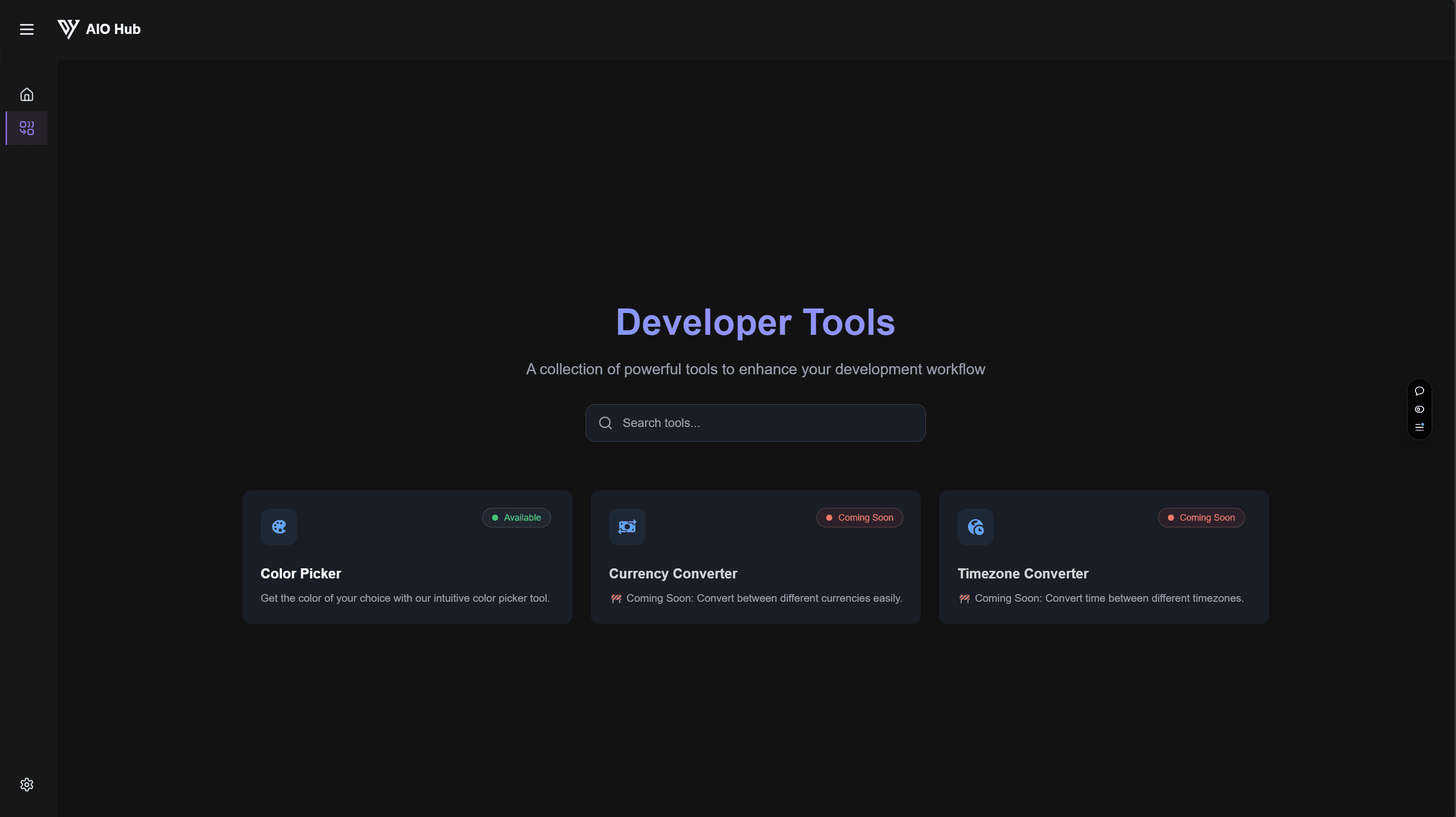The width and height of the screenshot is (1456, 817).
Task: Click the Available status badge
Action: coord(516,517)
